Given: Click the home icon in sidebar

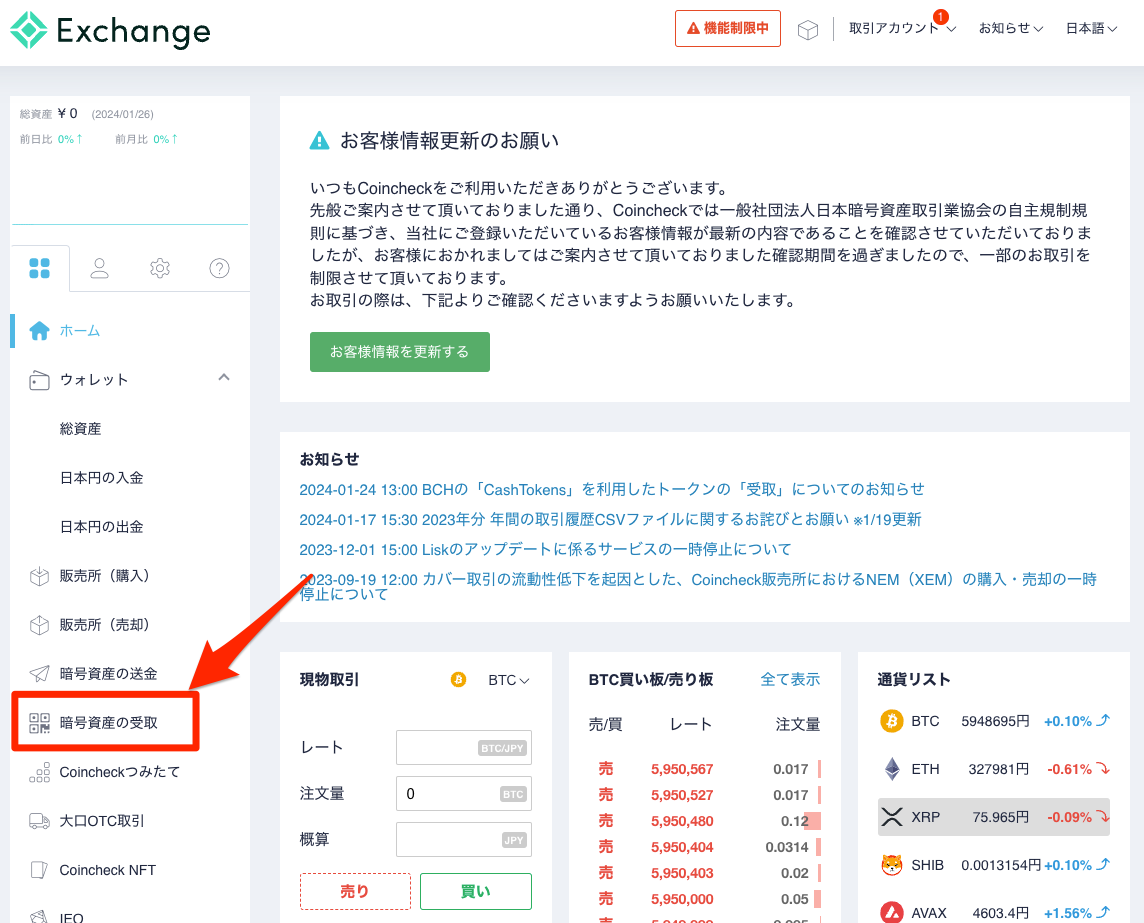Looking at the screenshot, I should coord(39,331).
